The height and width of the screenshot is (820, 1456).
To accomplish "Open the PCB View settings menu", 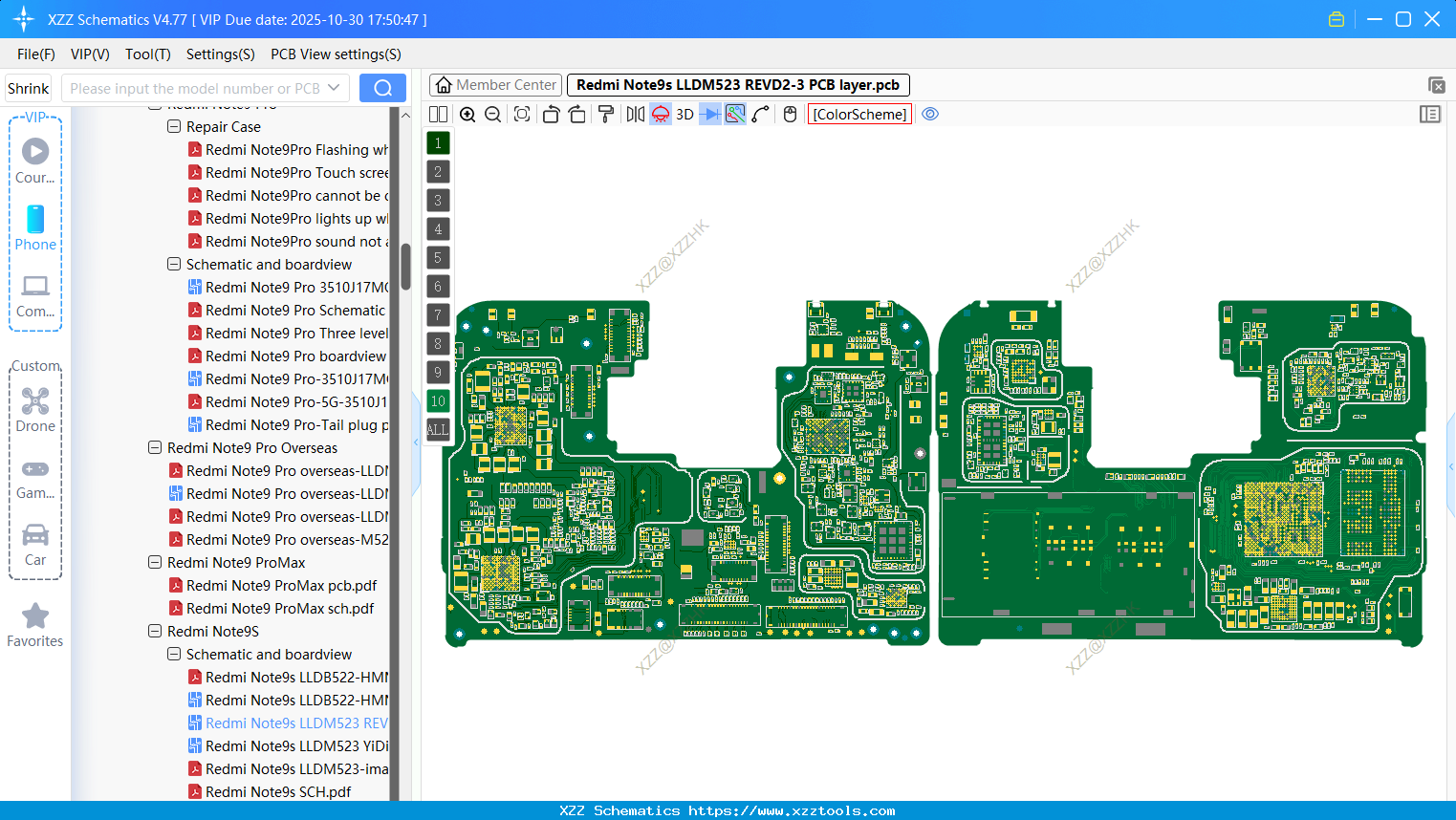I will (x=335, y=54).
